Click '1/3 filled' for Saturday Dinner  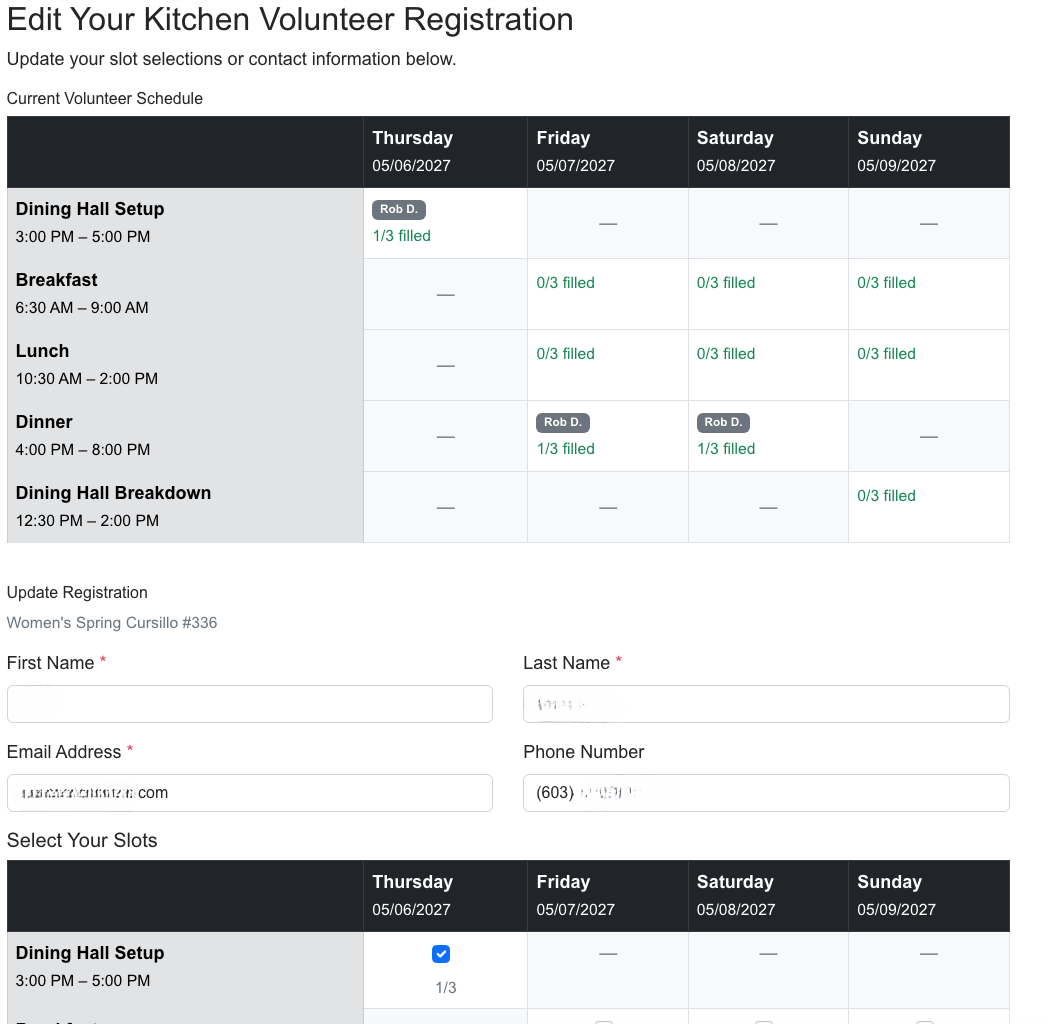click(x=726, y=449)
